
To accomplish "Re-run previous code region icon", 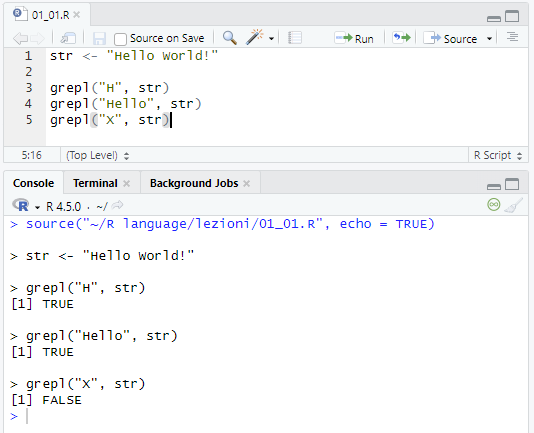I will coord(401,37).
